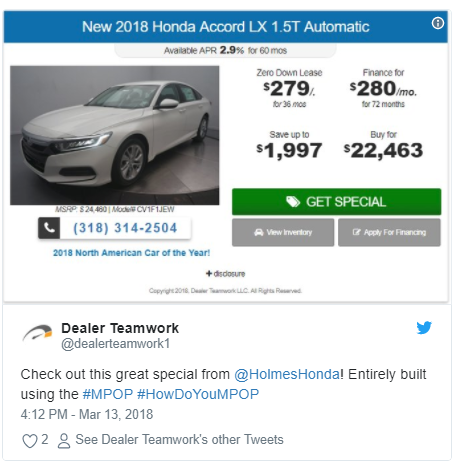The height and width of the screenshot is (466, 459).
Task: Like the tweet with the heart icon
Action: click(30, 441)
